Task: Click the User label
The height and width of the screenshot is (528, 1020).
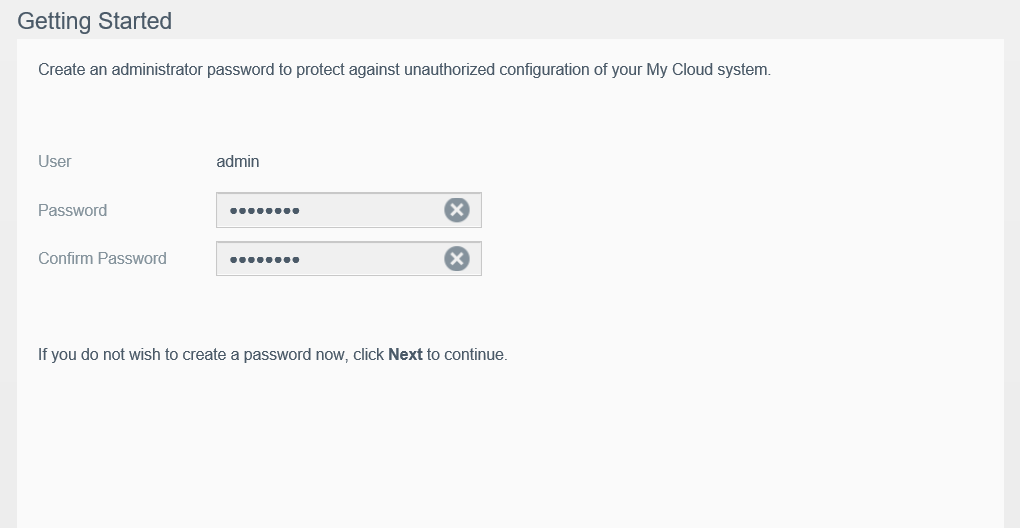Action: [x=55, y=161]
